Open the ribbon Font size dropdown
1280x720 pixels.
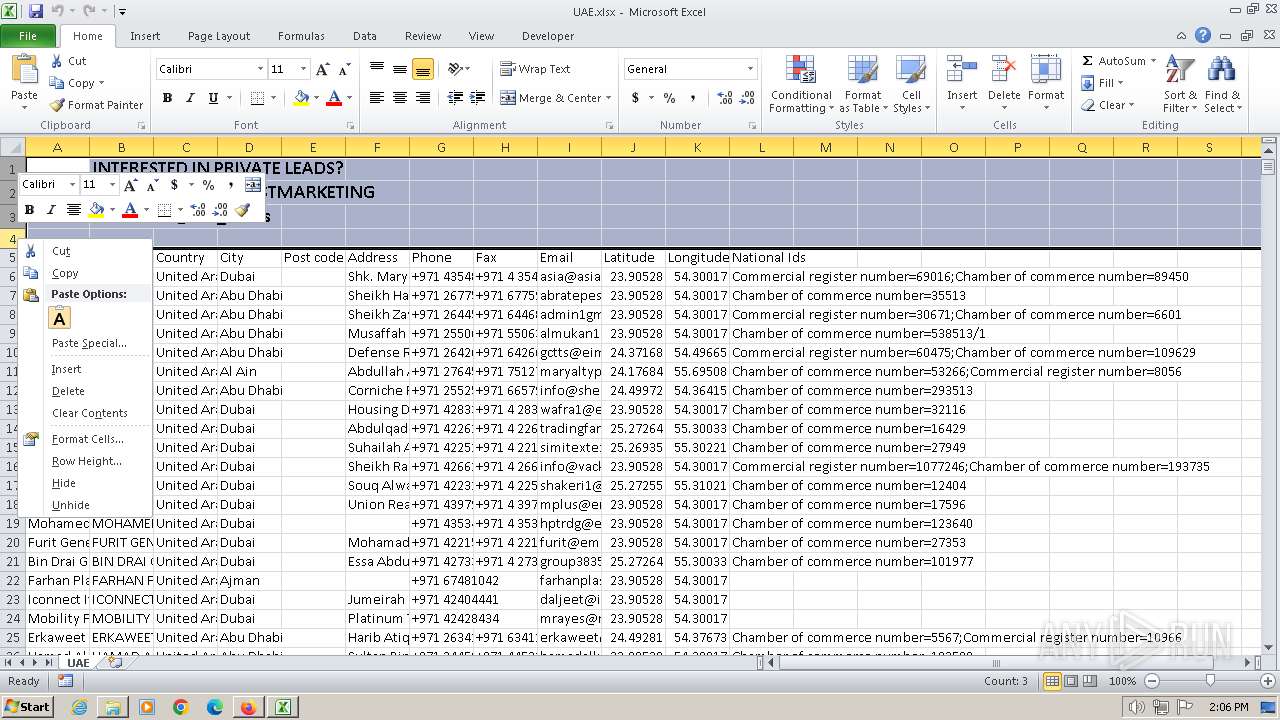click(x=304, y=69)
